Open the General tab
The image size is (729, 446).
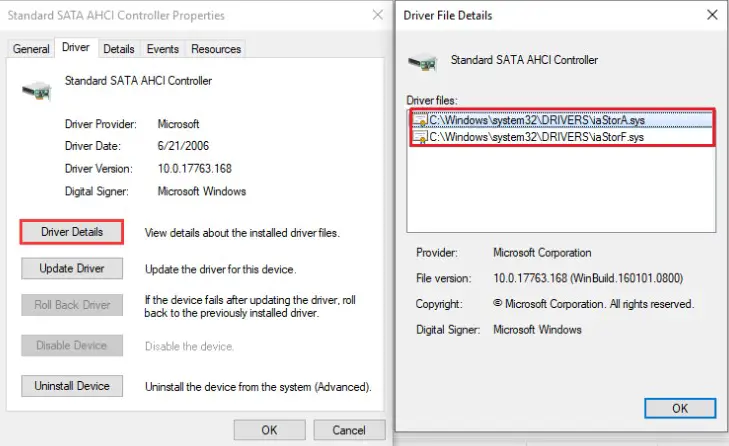tap(31, 49)
